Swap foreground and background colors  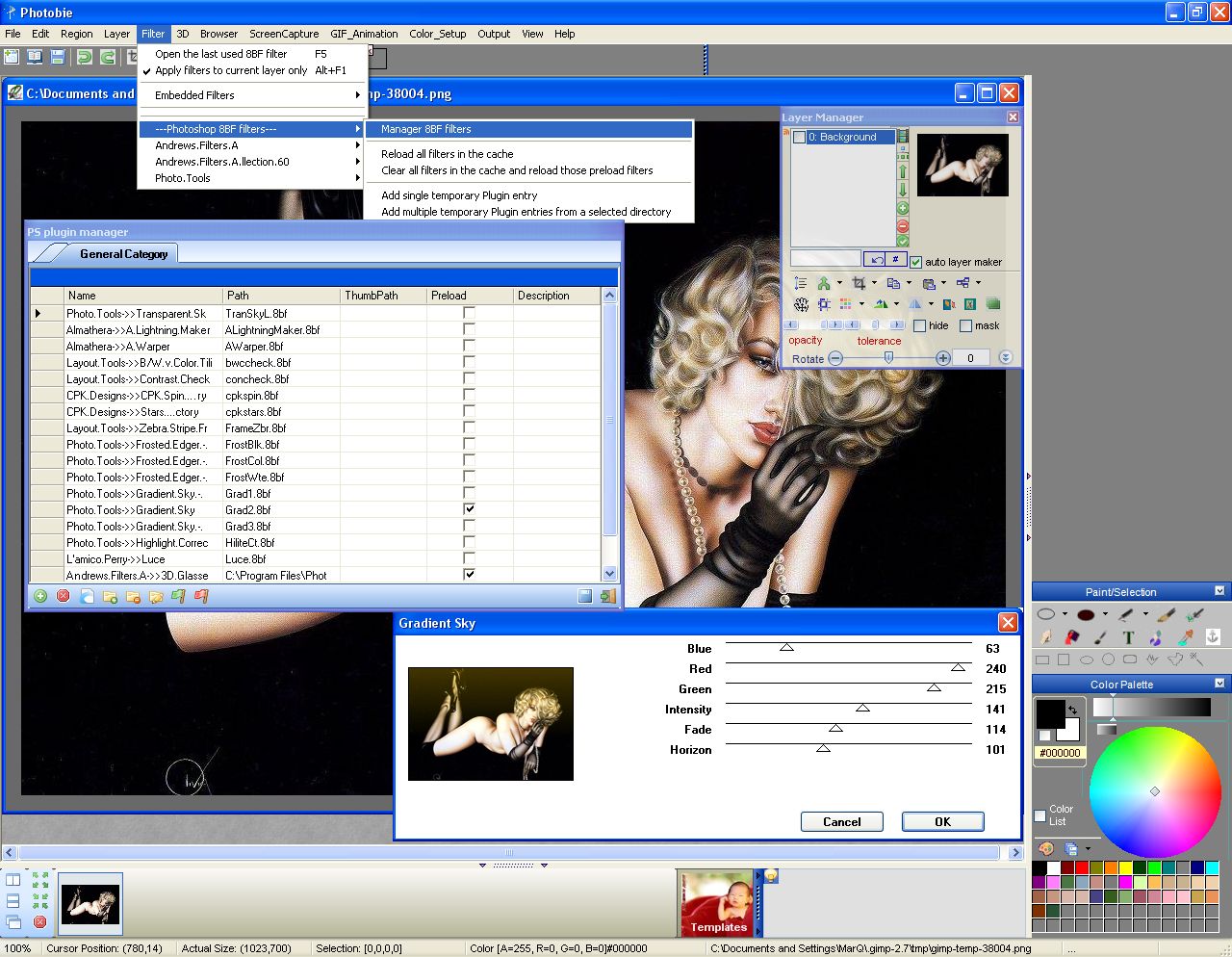1072,710
